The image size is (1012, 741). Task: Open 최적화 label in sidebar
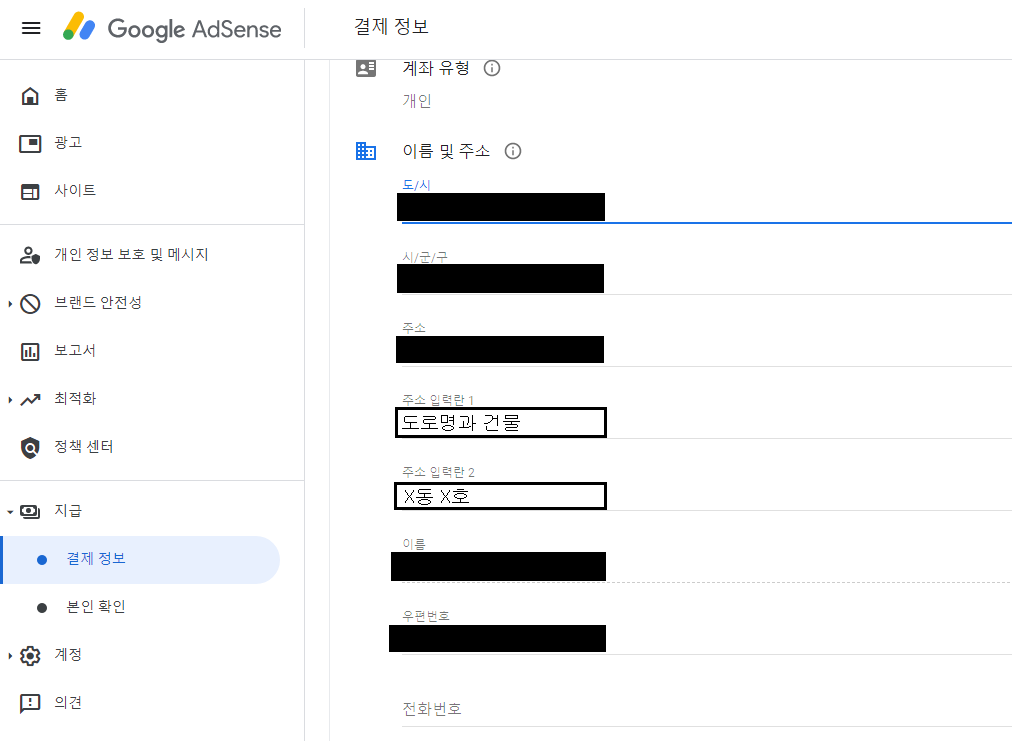[x=75, y=399]
